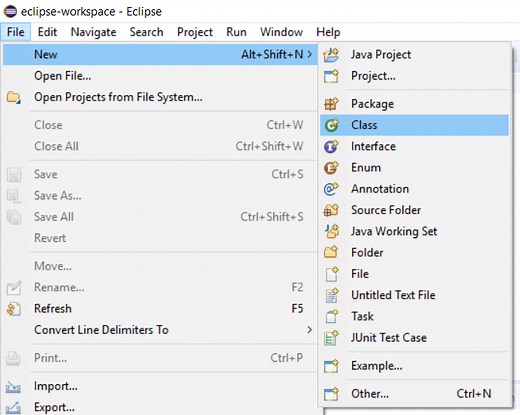Screen dimensions: 520x415
Task: Expand Convert Line Delimiters To submenu arrow
Action: coord(310,330)
